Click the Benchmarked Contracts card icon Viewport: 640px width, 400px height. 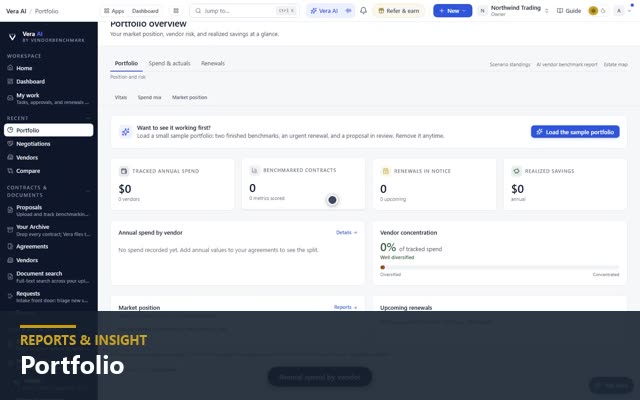(x=254, y=170)
